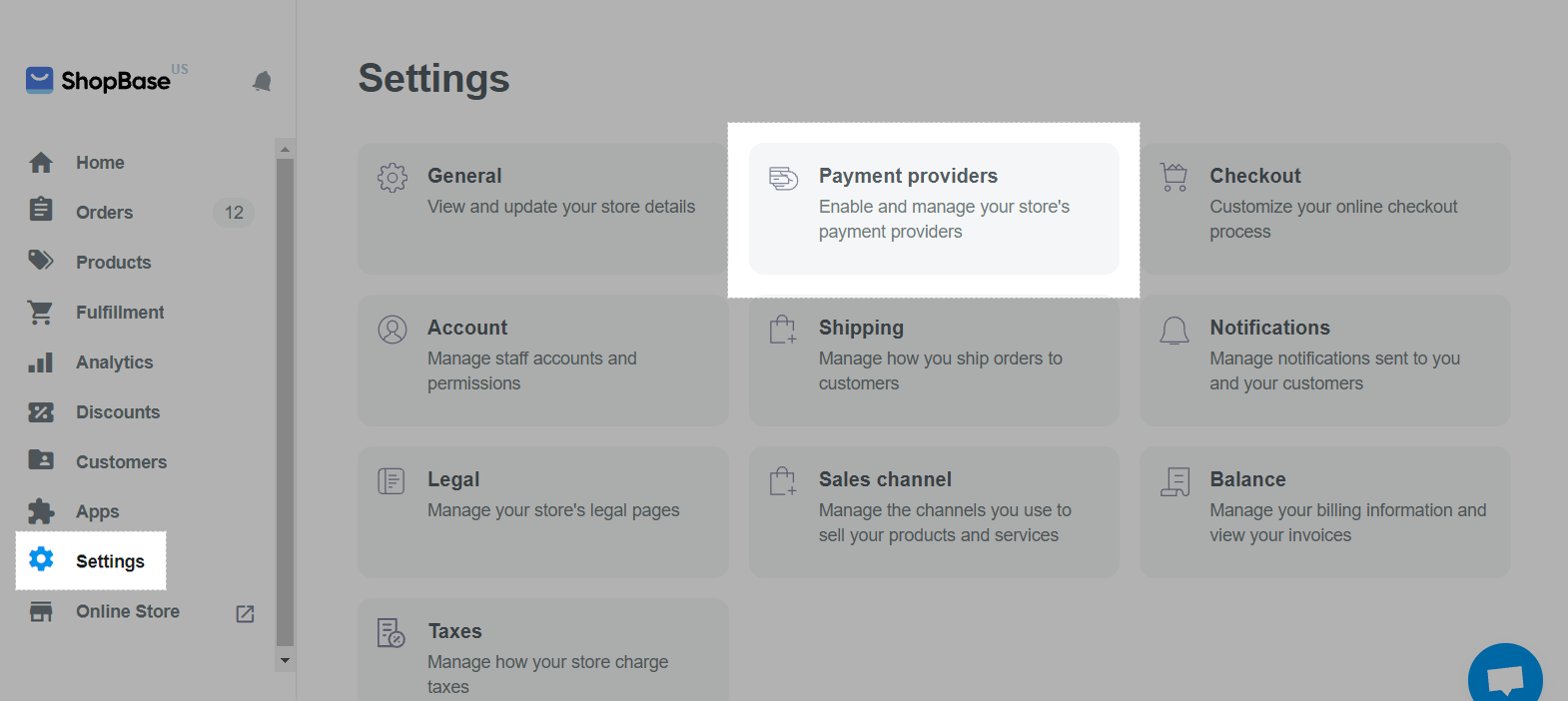This screenshot has height=701, width=1568.
Task: Open the Shipping settings card
Action: click(x=934, y=360)
